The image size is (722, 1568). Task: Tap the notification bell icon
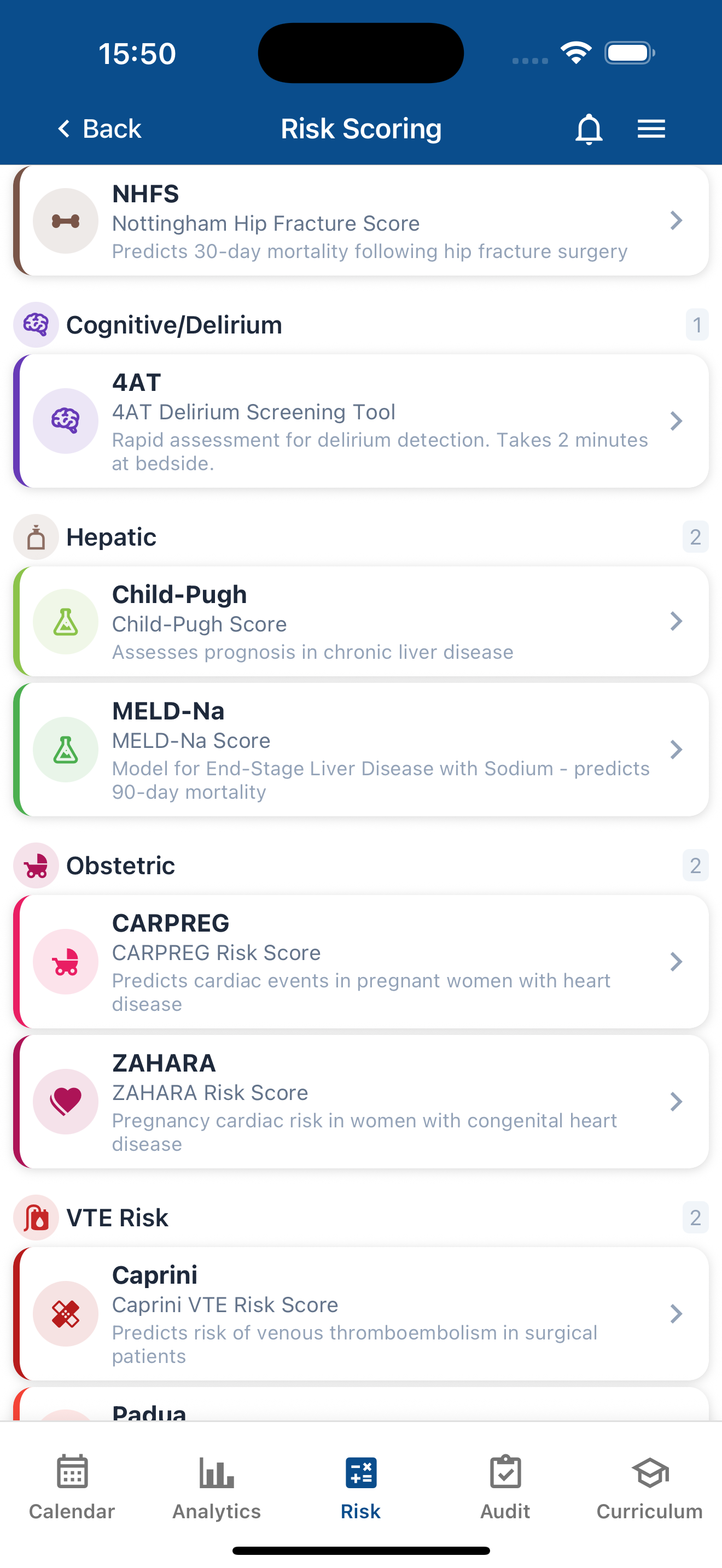(588, 128)
